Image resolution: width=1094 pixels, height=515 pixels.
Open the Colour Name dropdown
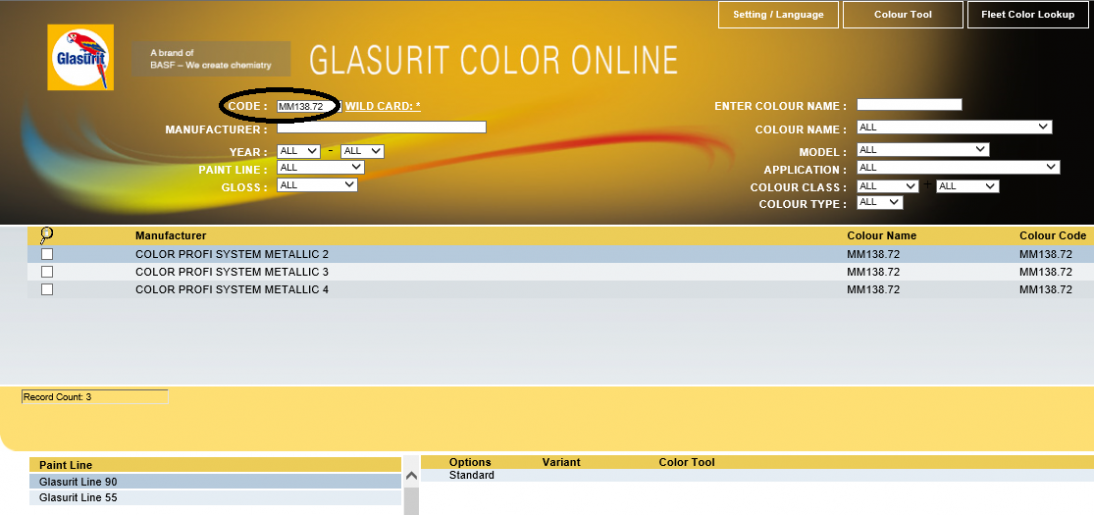[954, 127]
